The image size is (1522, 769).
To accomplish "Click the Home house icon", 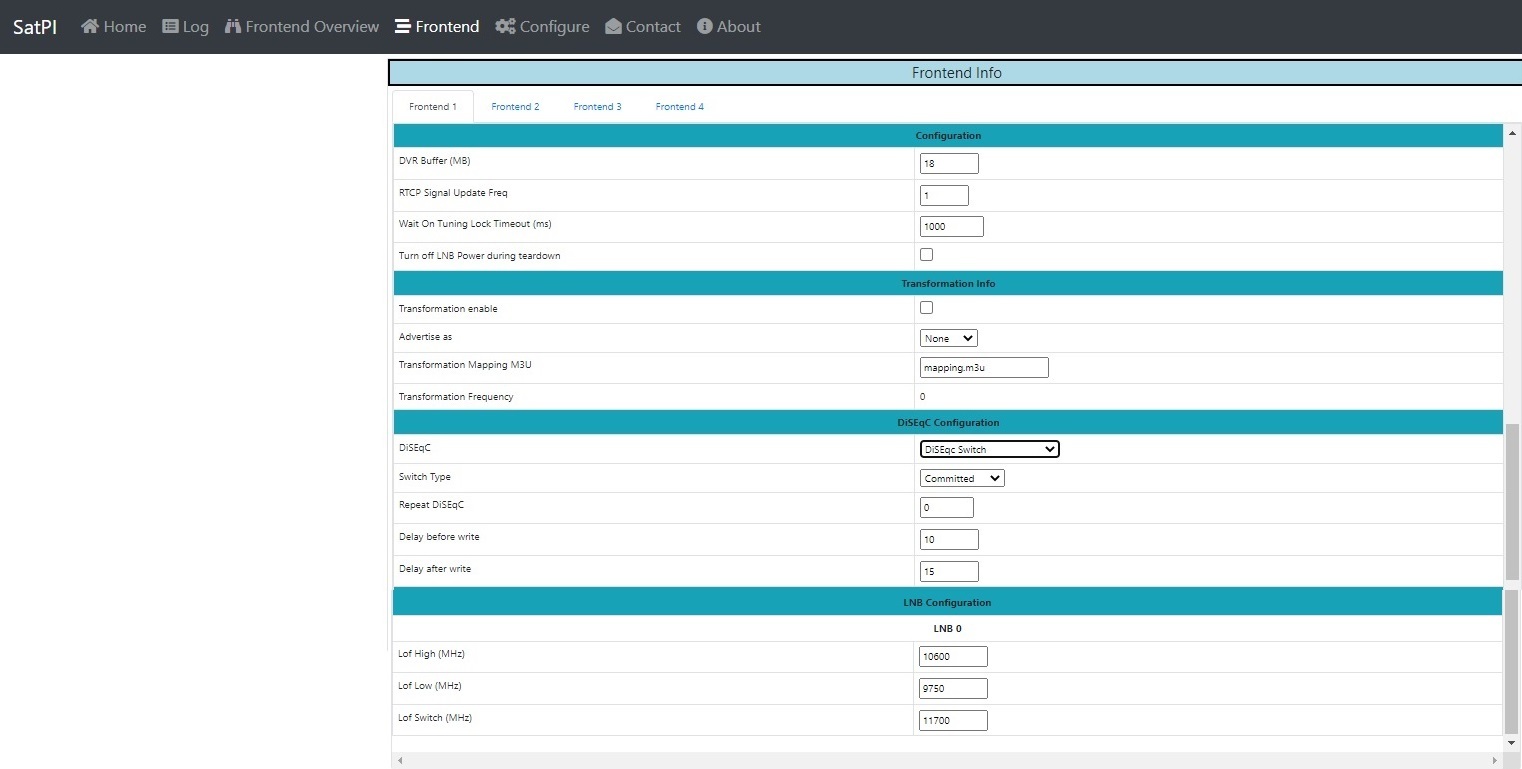I will (90, 26).
